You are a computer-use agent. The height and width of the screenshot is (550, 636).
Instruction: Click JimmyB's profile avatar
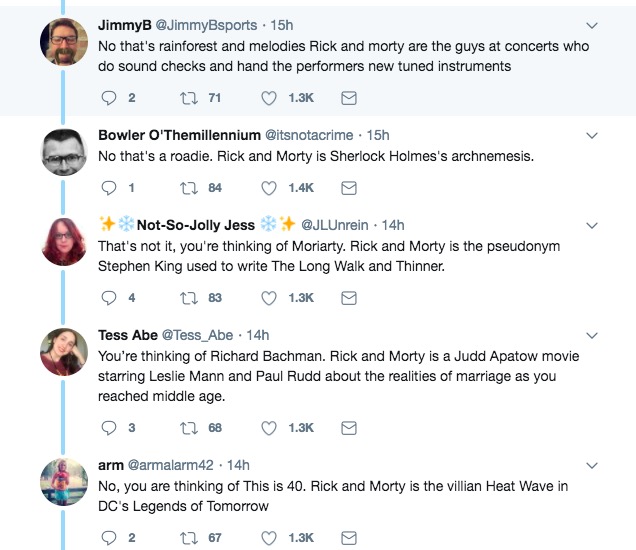click(x=61, y=41)
